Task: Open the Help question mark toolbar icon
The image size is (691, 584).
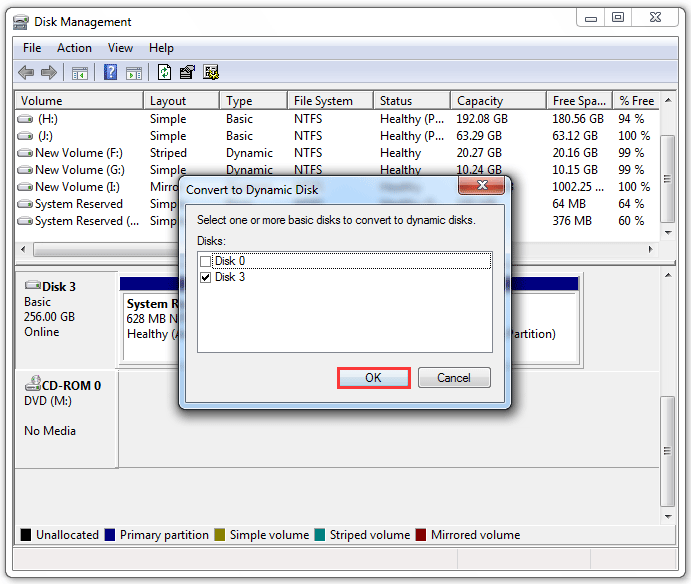Action: point(110,72)
